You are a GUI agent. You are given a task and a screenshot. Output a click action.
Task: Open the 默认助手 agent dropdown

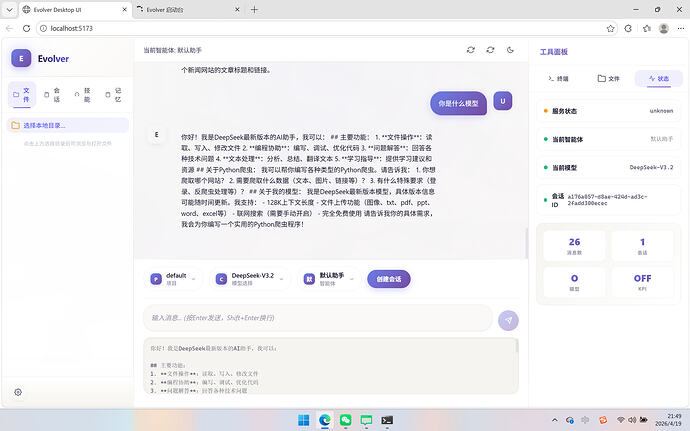pos(329,279)
